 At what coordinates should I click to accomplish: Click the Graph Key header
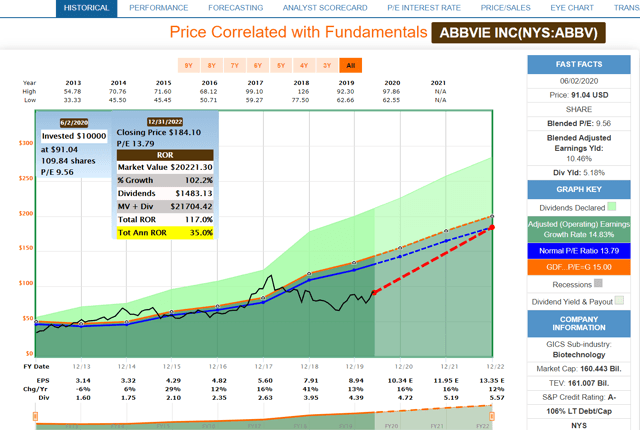tap(579, 189)
